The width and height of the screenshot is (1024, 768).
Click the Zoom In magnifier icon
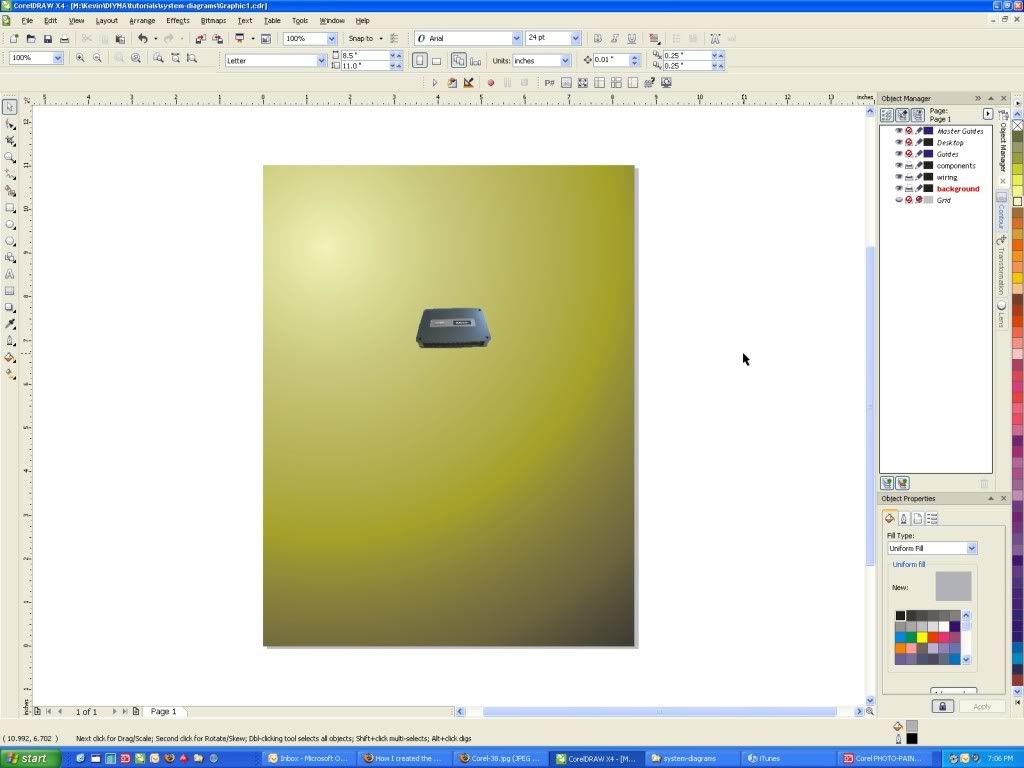[80, 59]
